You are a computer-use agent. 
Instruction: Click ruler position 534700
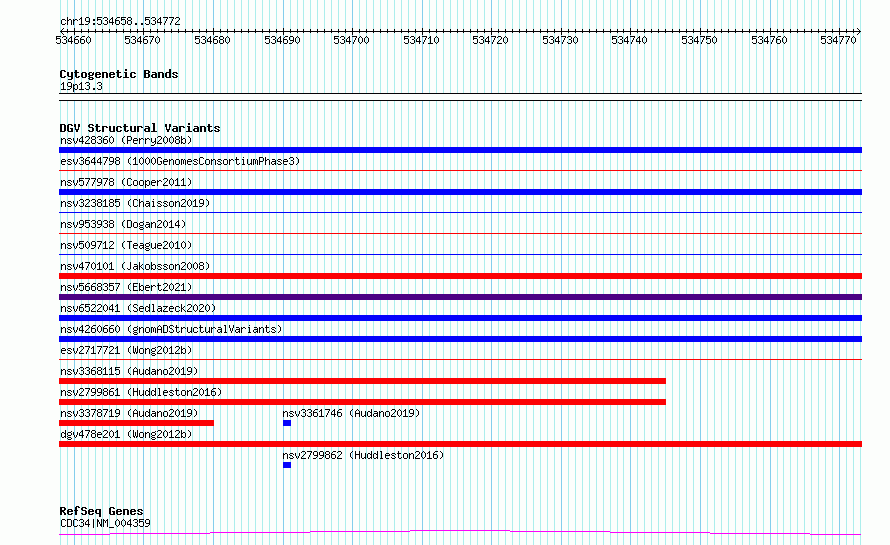[351, 40]
